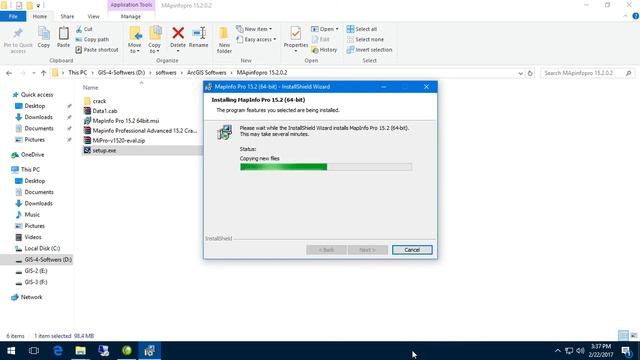The image size is (640, 360).
Task: Open GIS-3 (F:) drive
Action: pyautogui.click(x=36, y=282)
